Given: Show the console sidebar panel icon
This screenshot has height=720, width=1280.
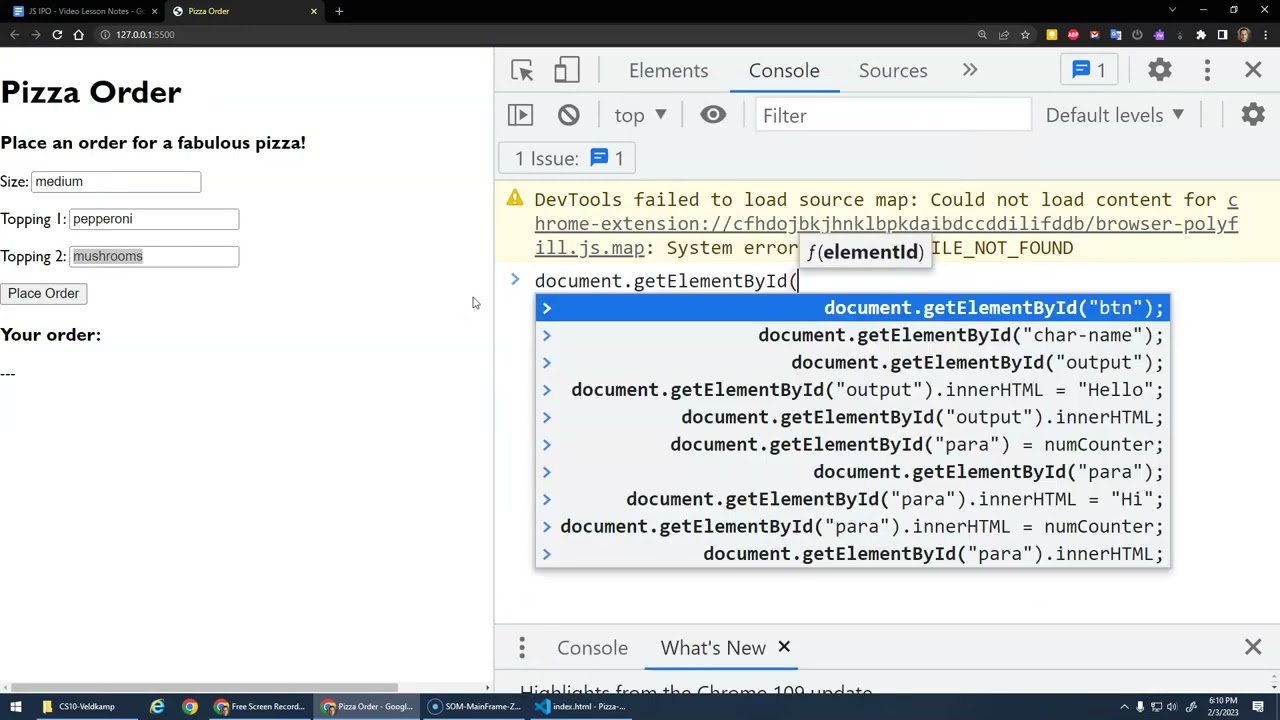Looking at the screenshot, I should 520,115.
